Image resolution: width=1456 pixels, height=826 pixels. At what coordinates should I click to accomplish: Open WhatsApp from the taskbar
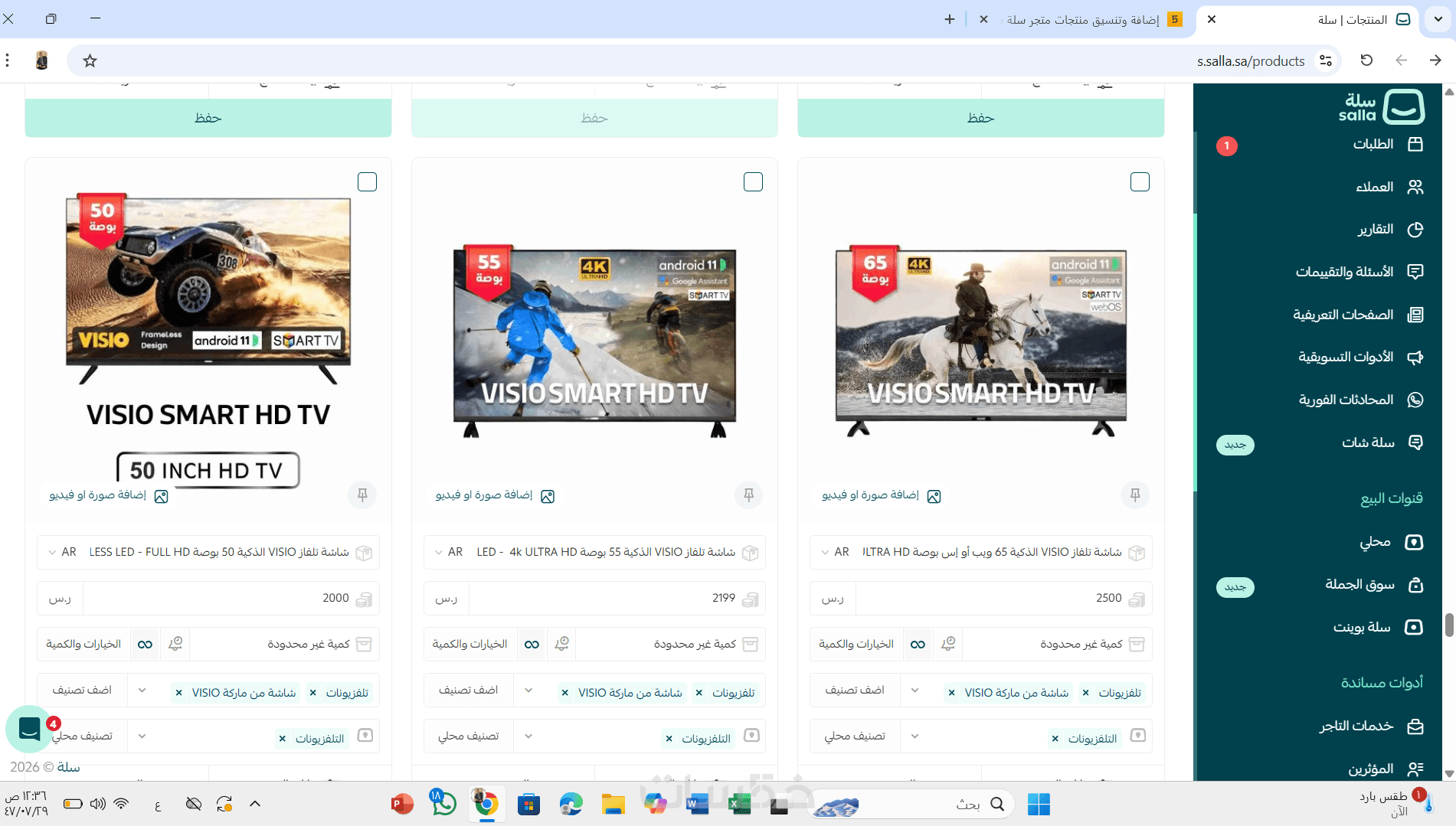[443, 804]
